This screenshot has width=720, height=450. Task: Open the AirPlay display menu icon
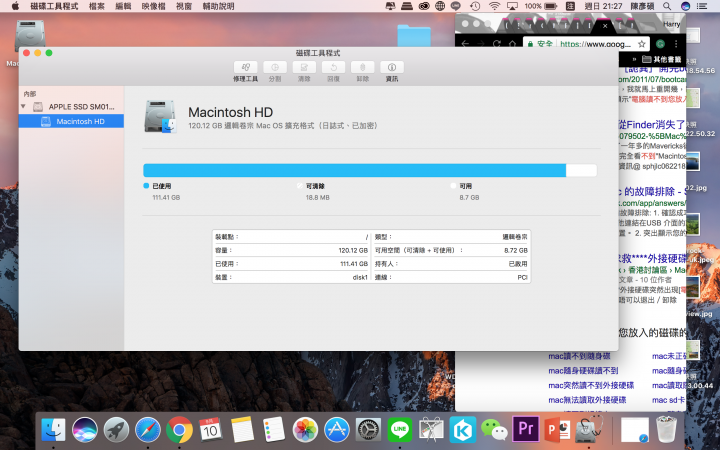click(x=512, y=6)
